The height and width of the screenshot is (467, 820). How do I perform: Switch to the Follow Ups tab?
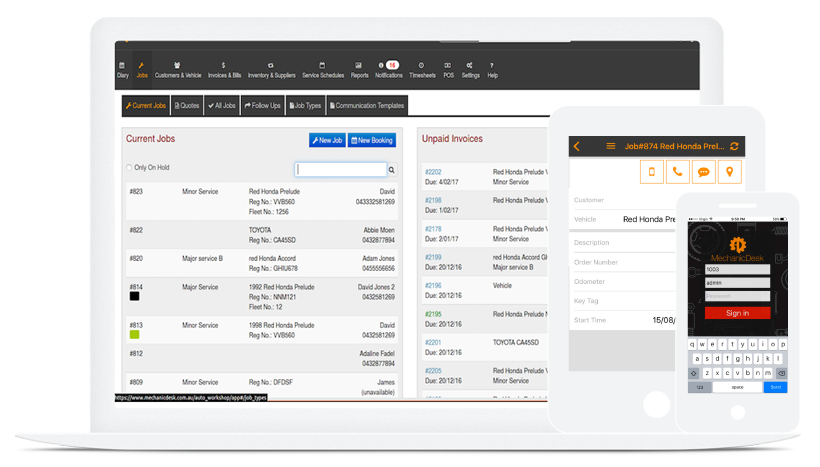[263, 105]
